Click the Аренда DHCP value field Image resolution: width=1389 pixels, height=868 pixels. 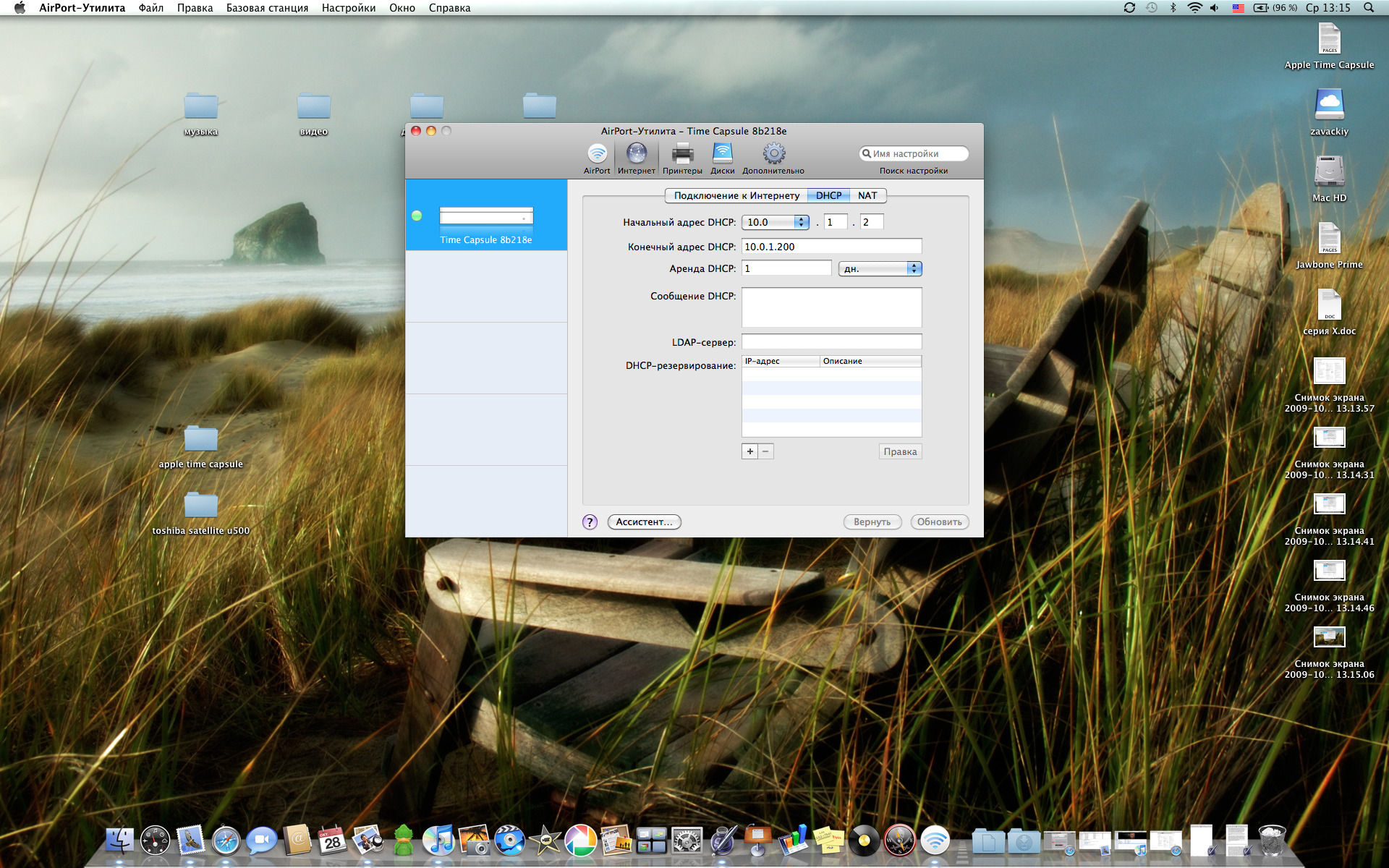tap(786, 268)
